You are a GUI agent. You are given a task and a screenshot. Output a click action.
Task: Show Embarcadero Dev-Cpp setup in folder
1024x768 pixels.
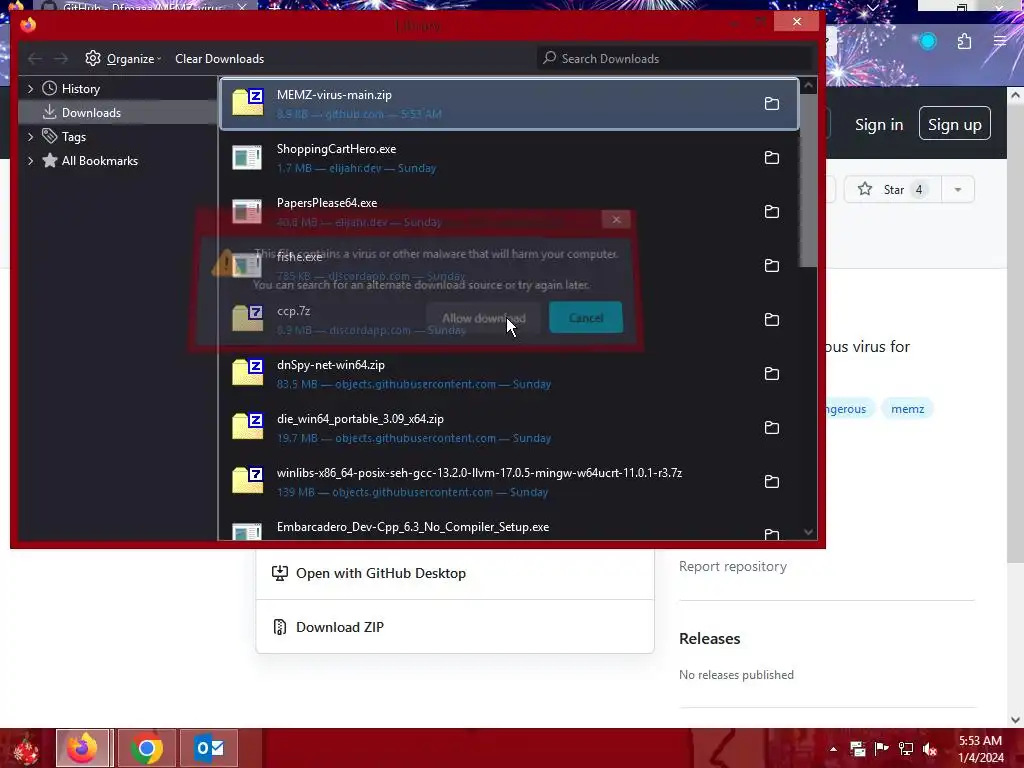pyautogui.click(x=772, y=534)
